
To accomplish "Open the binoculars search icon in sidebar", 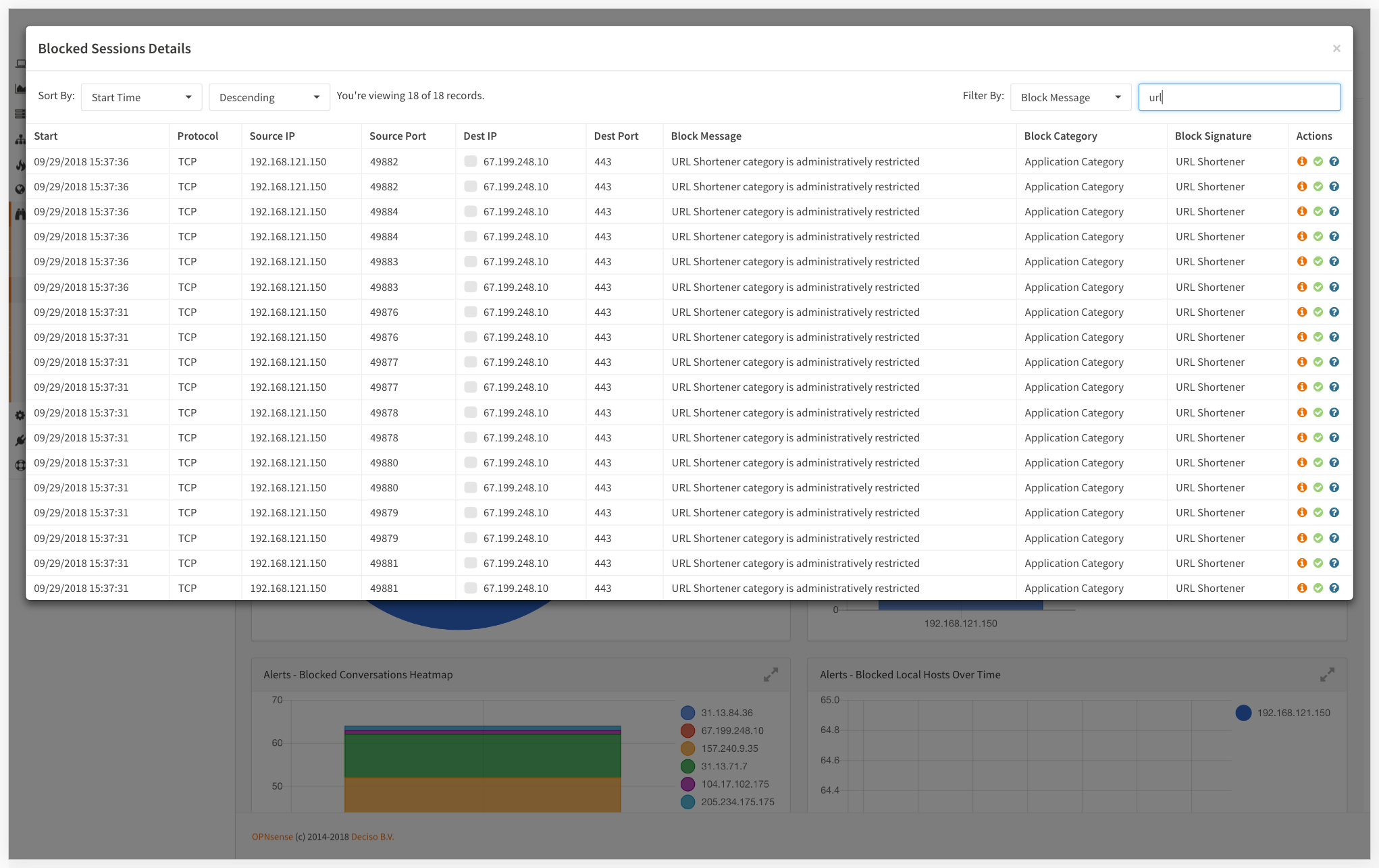I will click(x=20, y=213).
